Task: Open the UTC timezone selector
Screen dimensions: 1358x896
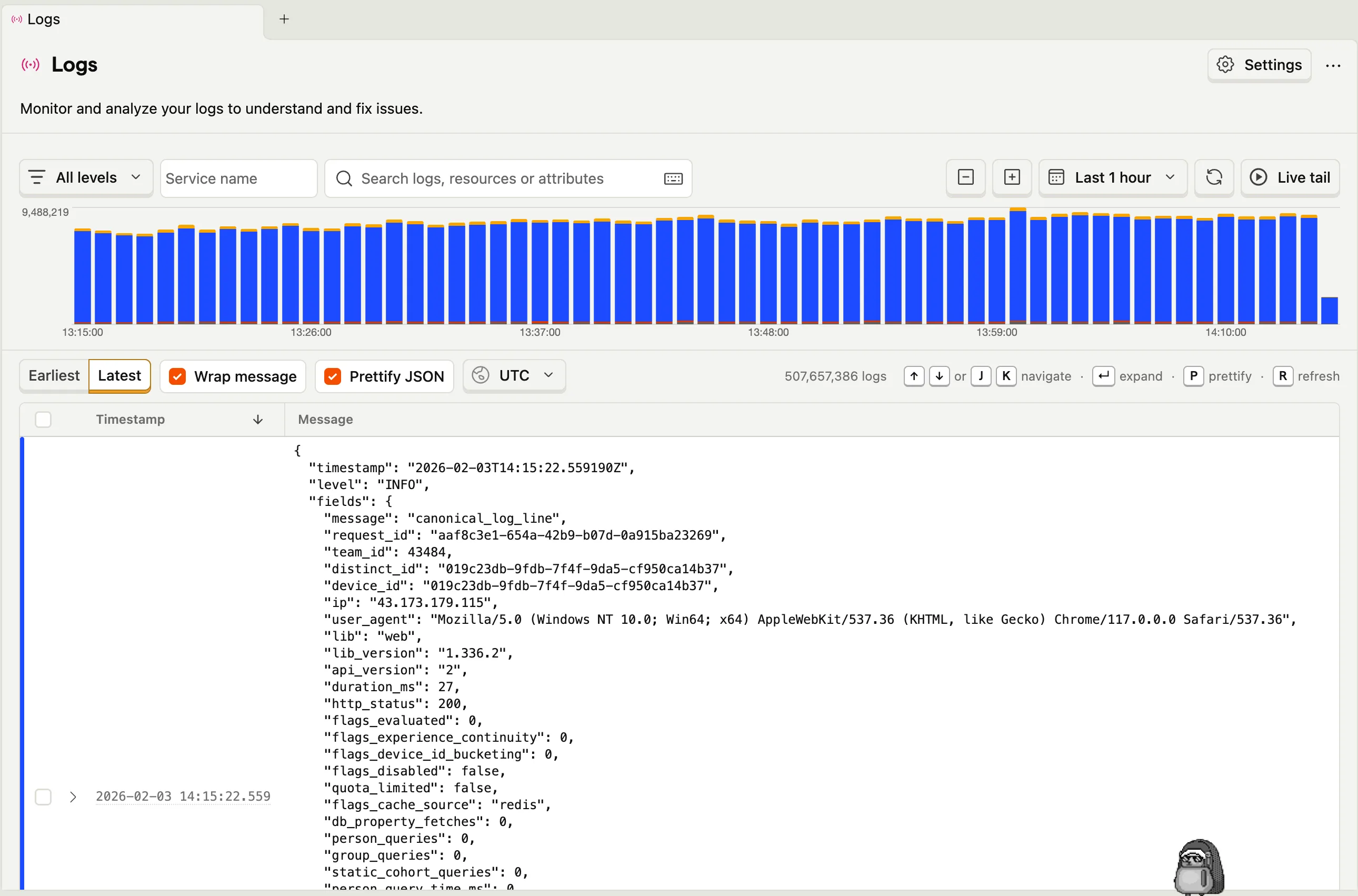Action: (514, 375)
